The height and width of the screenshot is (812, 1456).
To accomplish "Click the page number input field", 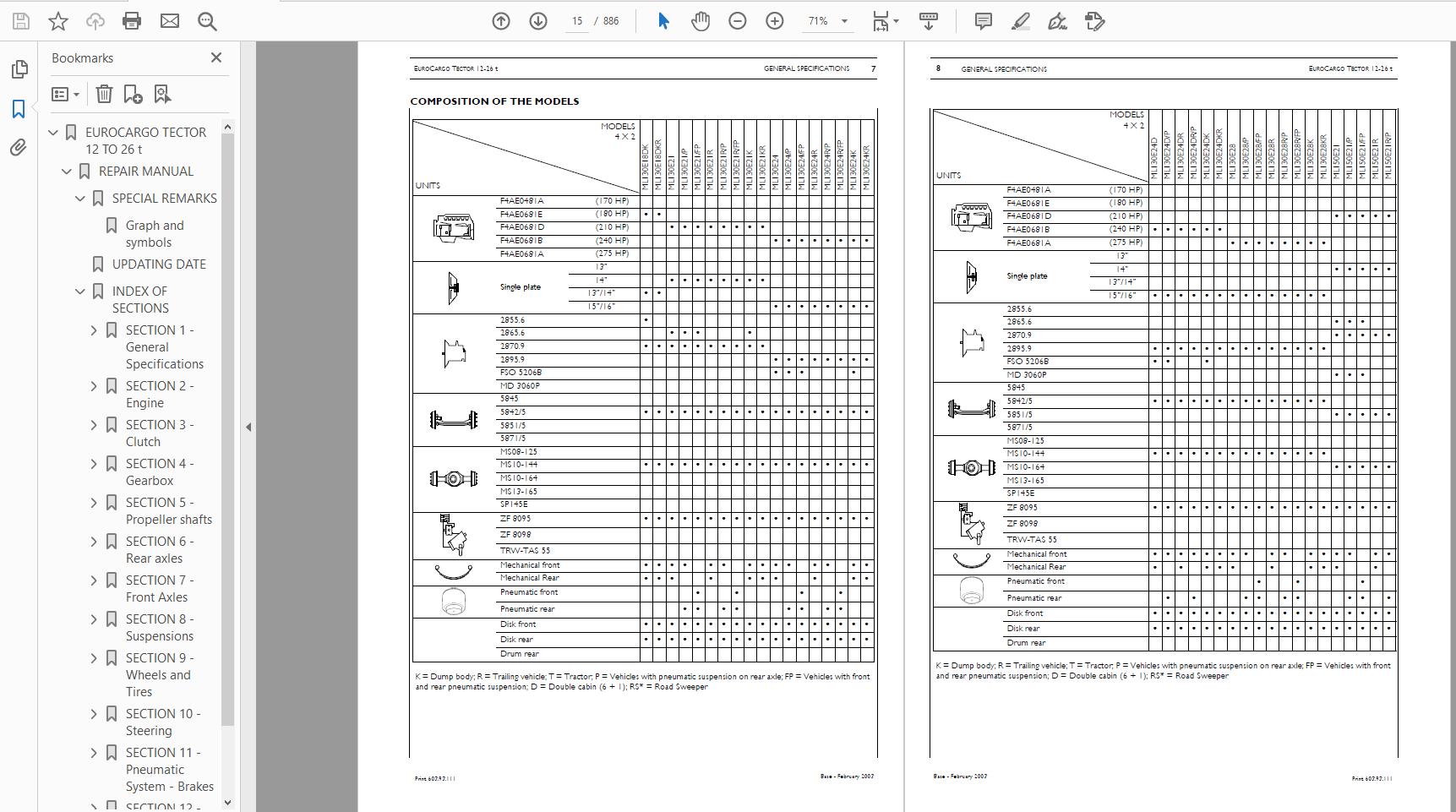I will [577, 21].
